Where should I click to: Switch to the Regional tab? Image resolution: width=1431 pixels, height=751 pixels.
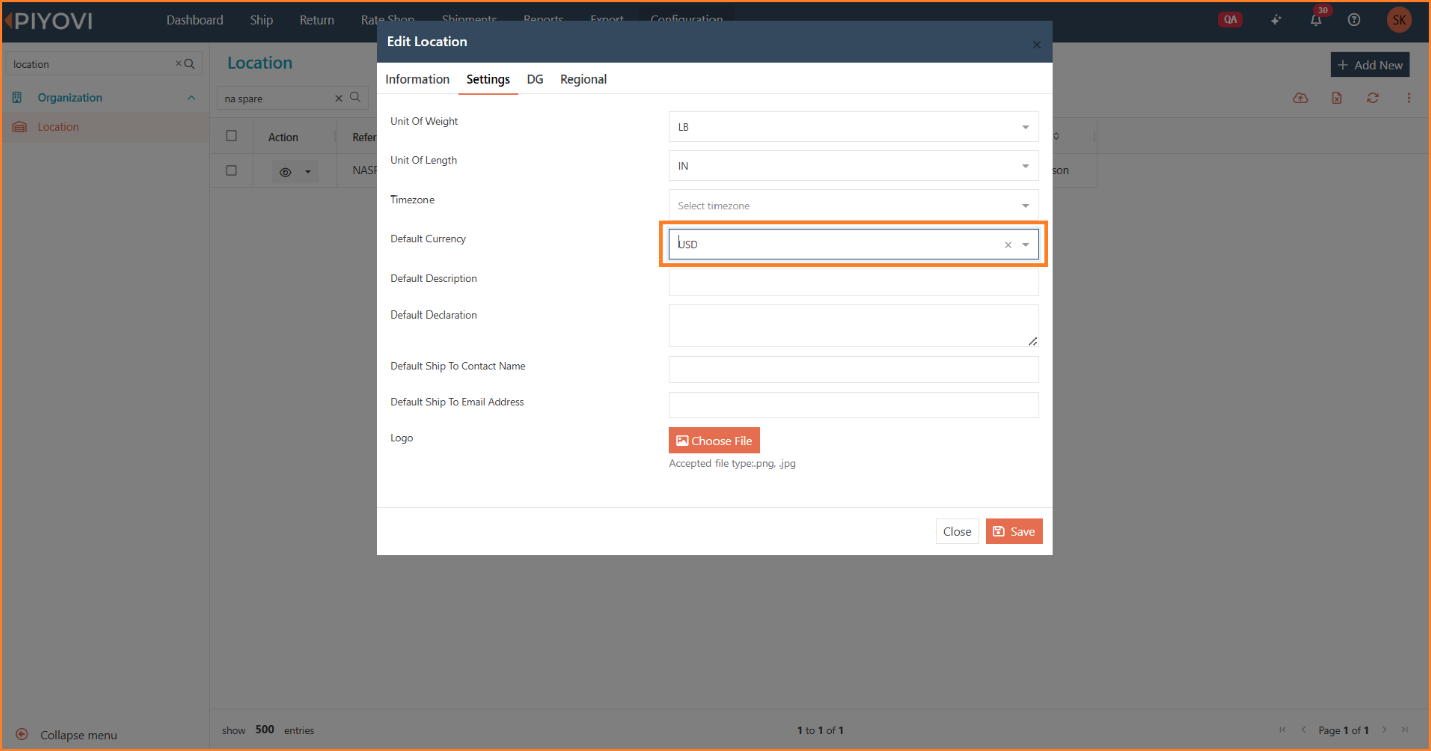tap(583, 79)
